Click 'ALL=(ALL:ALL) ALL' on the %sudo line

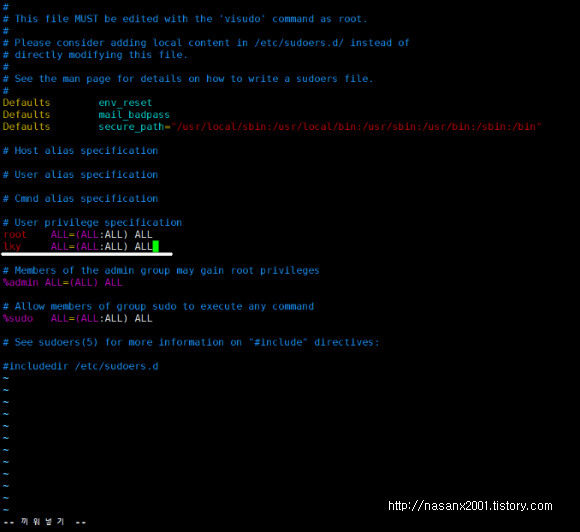coord(101,319)
